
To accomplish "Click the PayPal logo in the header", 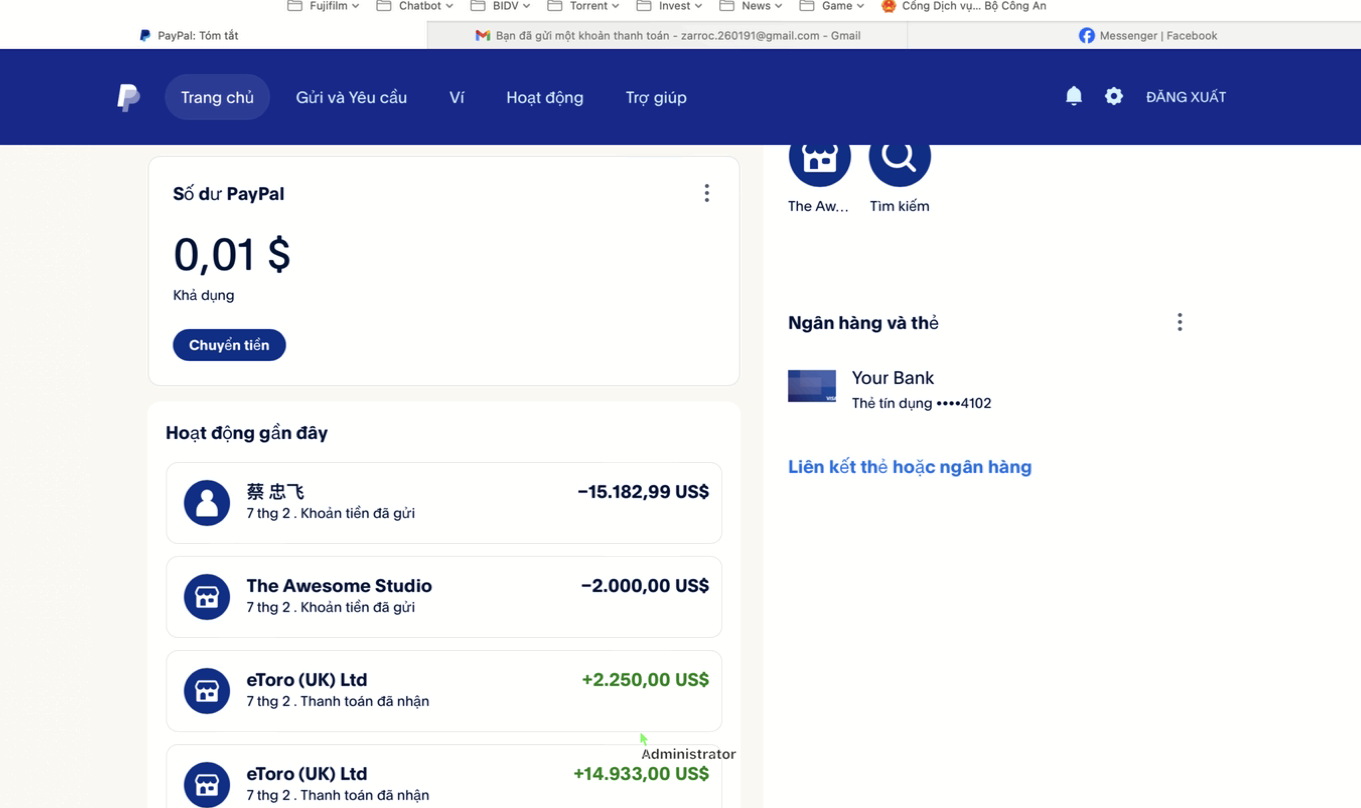I will point(128,97).
